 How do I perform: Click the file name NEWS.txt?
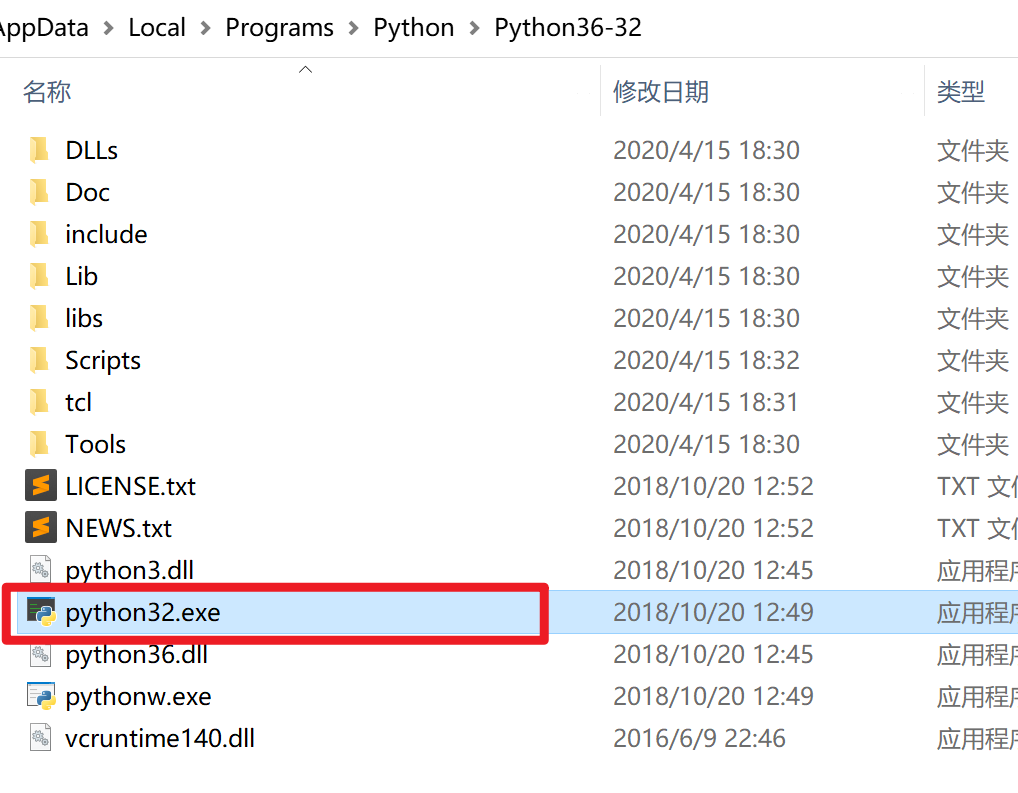point(119,529)
